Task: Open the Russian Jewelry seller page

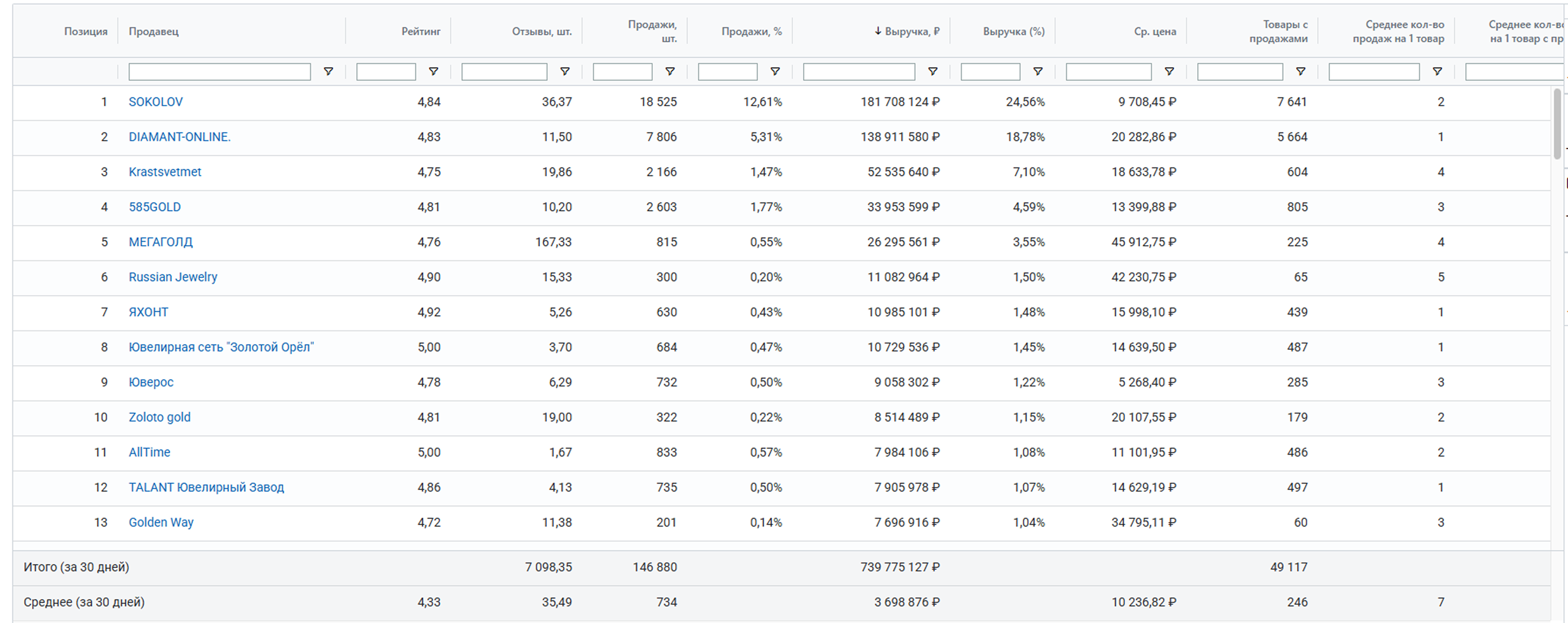Action: pyautogui.click(x=172, y=277)
